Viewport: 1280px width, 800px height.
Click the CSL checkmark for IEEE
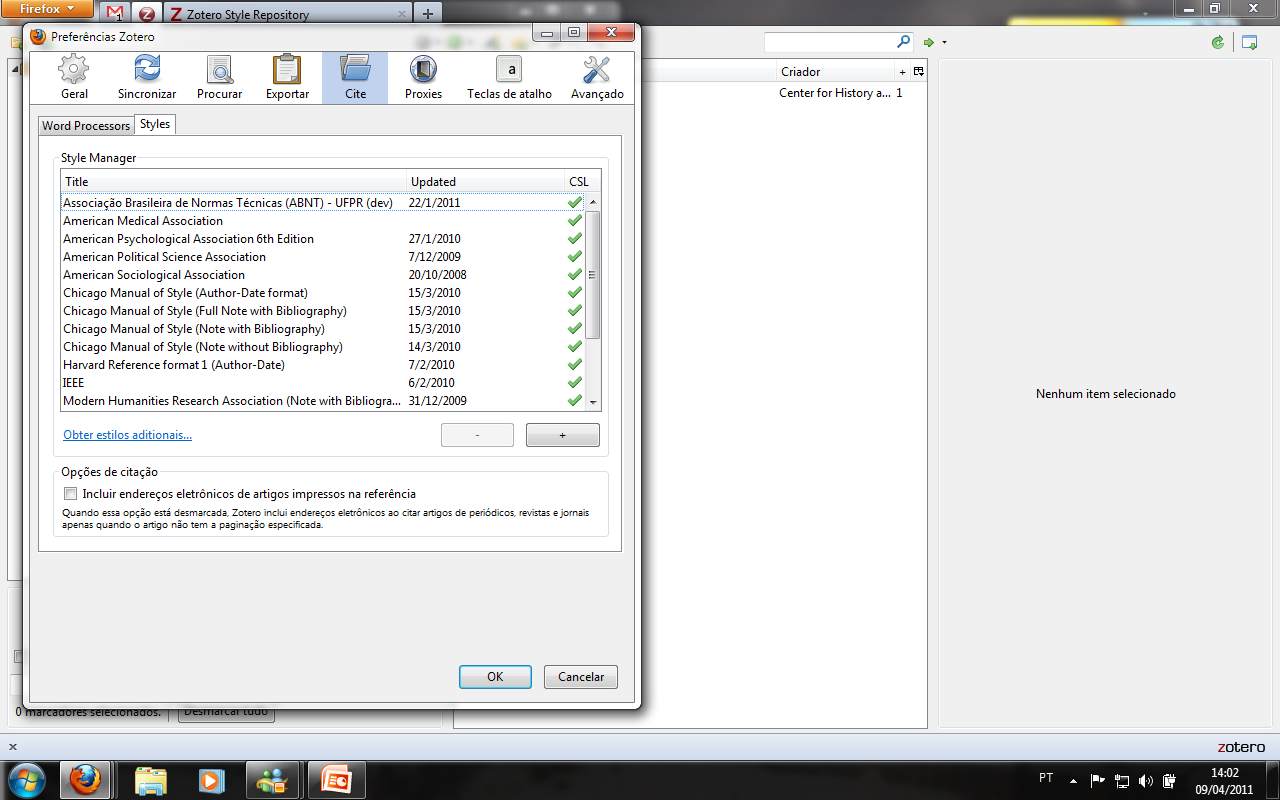click(575, 383)
